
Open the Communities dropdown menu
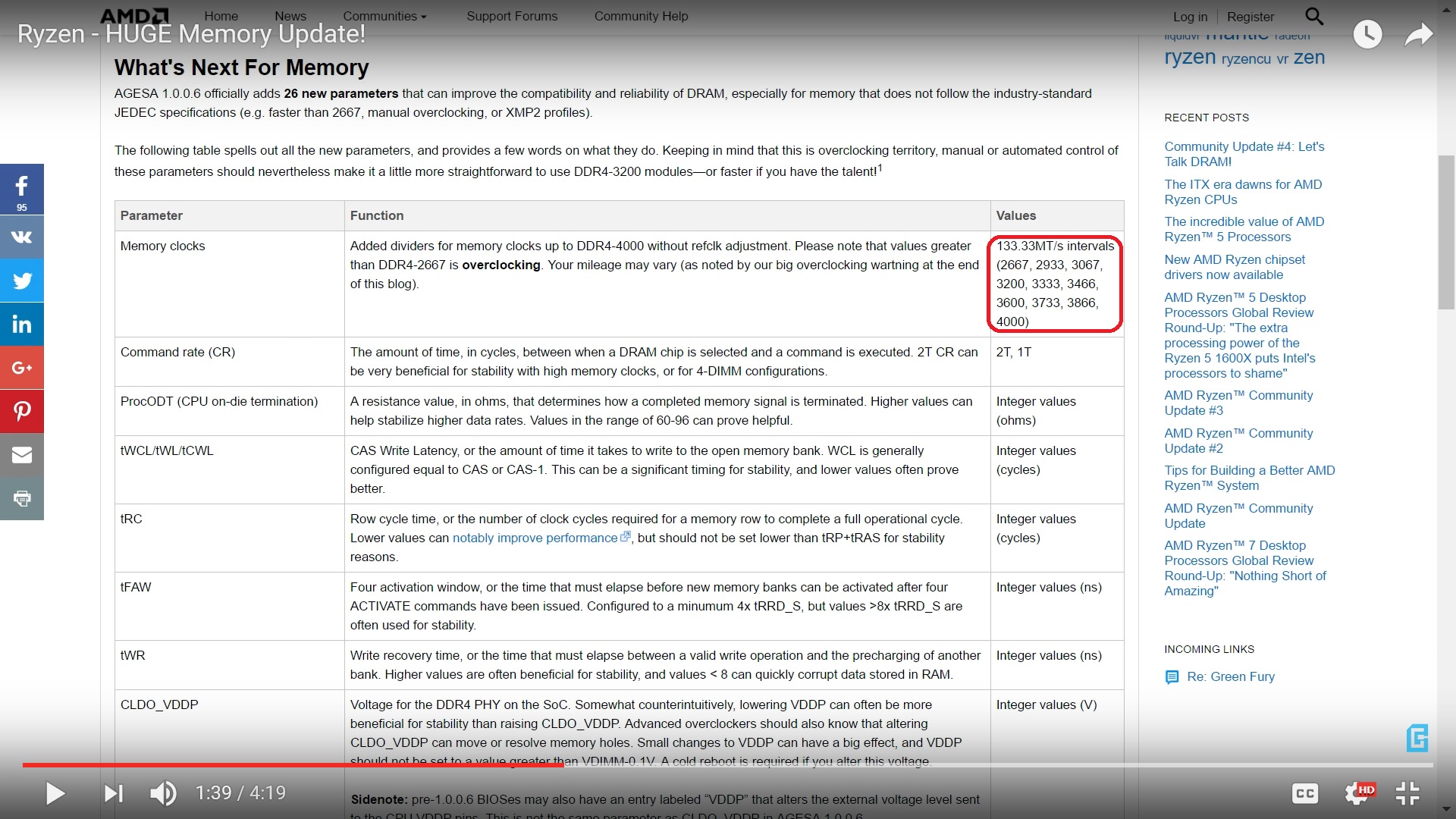tap(384, 16)
